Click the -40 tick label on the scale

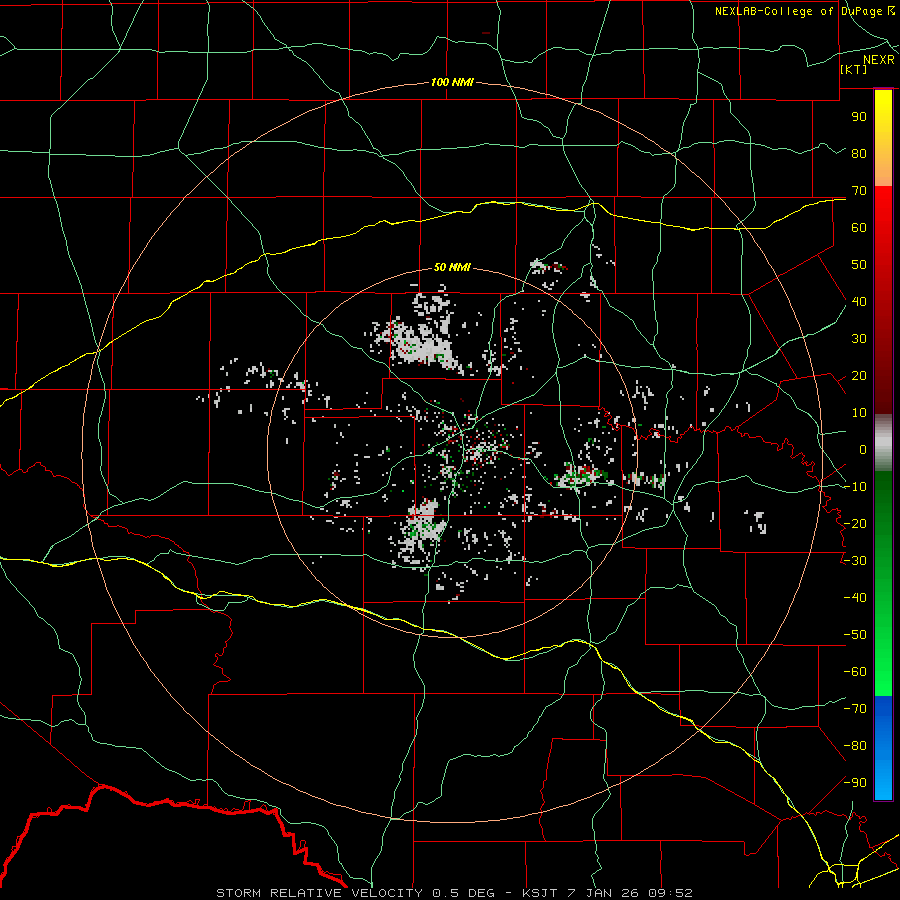(855, 598)
